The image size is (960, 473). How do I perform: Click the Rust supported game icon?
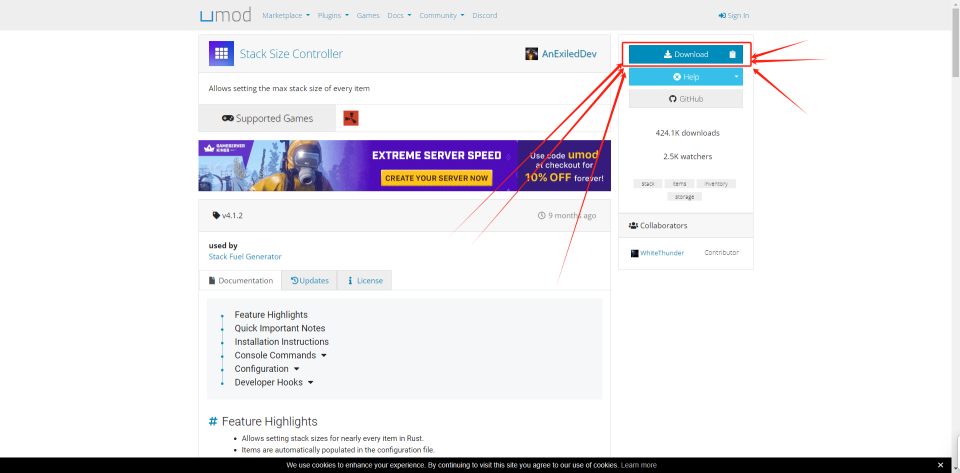click(x=351, y=118)
